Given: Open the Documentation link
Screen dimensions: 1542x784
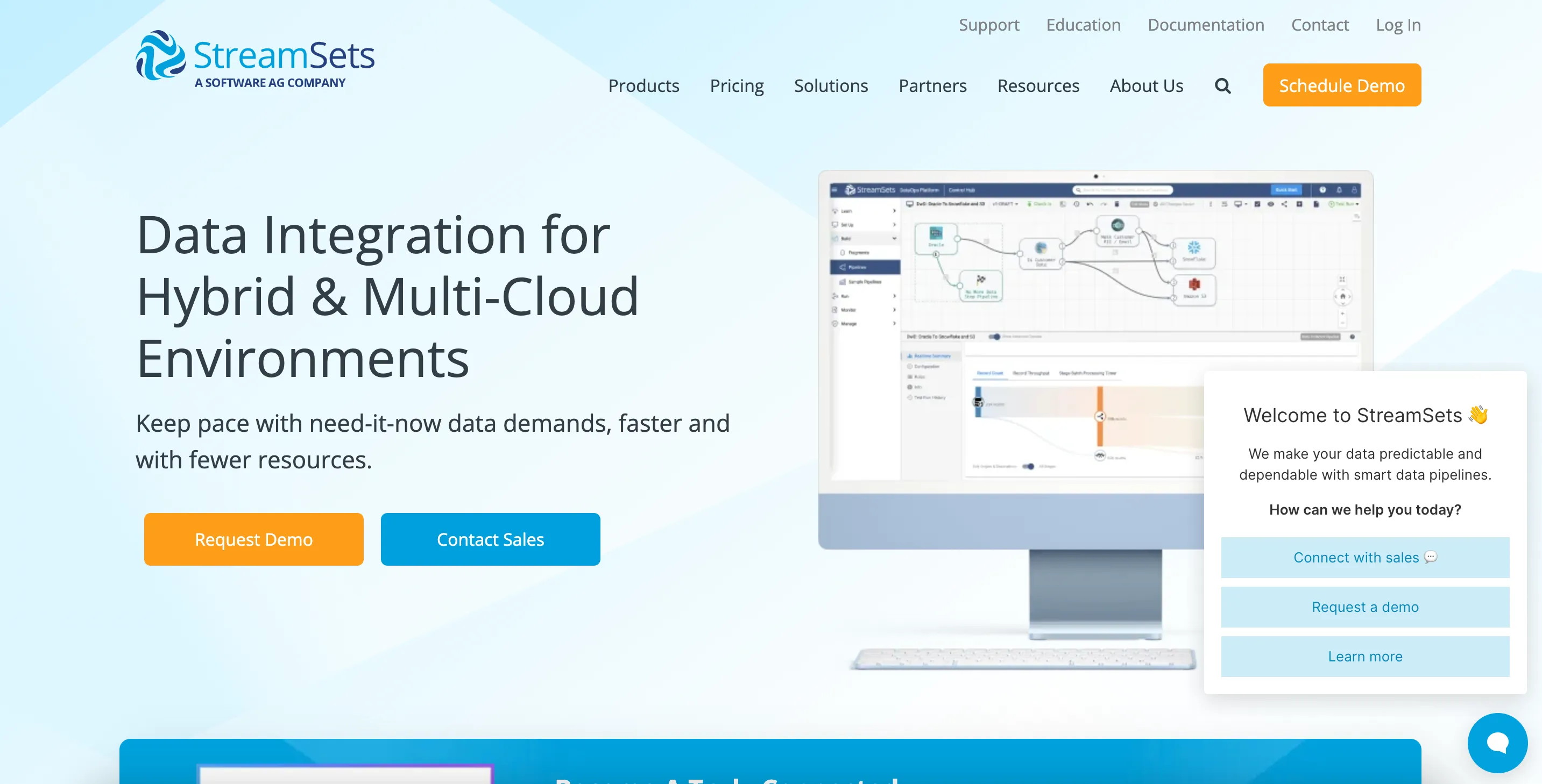Looking at the screenshot, I should coord(1206,25).
